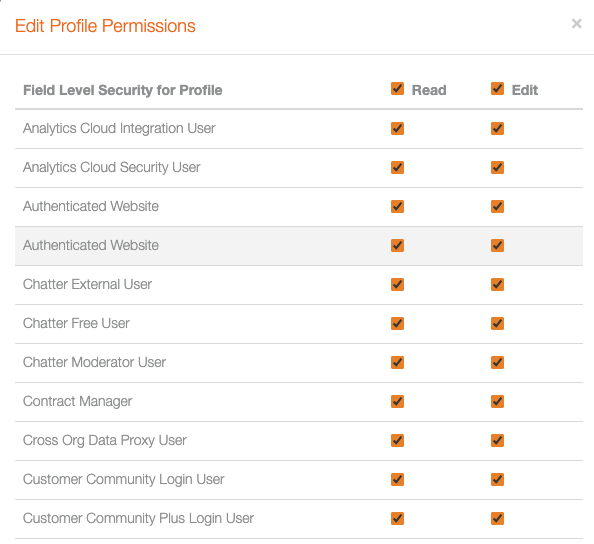
Task: Uncheck the Edit header checkbox for all profiles
Action: tap(497, 89)
